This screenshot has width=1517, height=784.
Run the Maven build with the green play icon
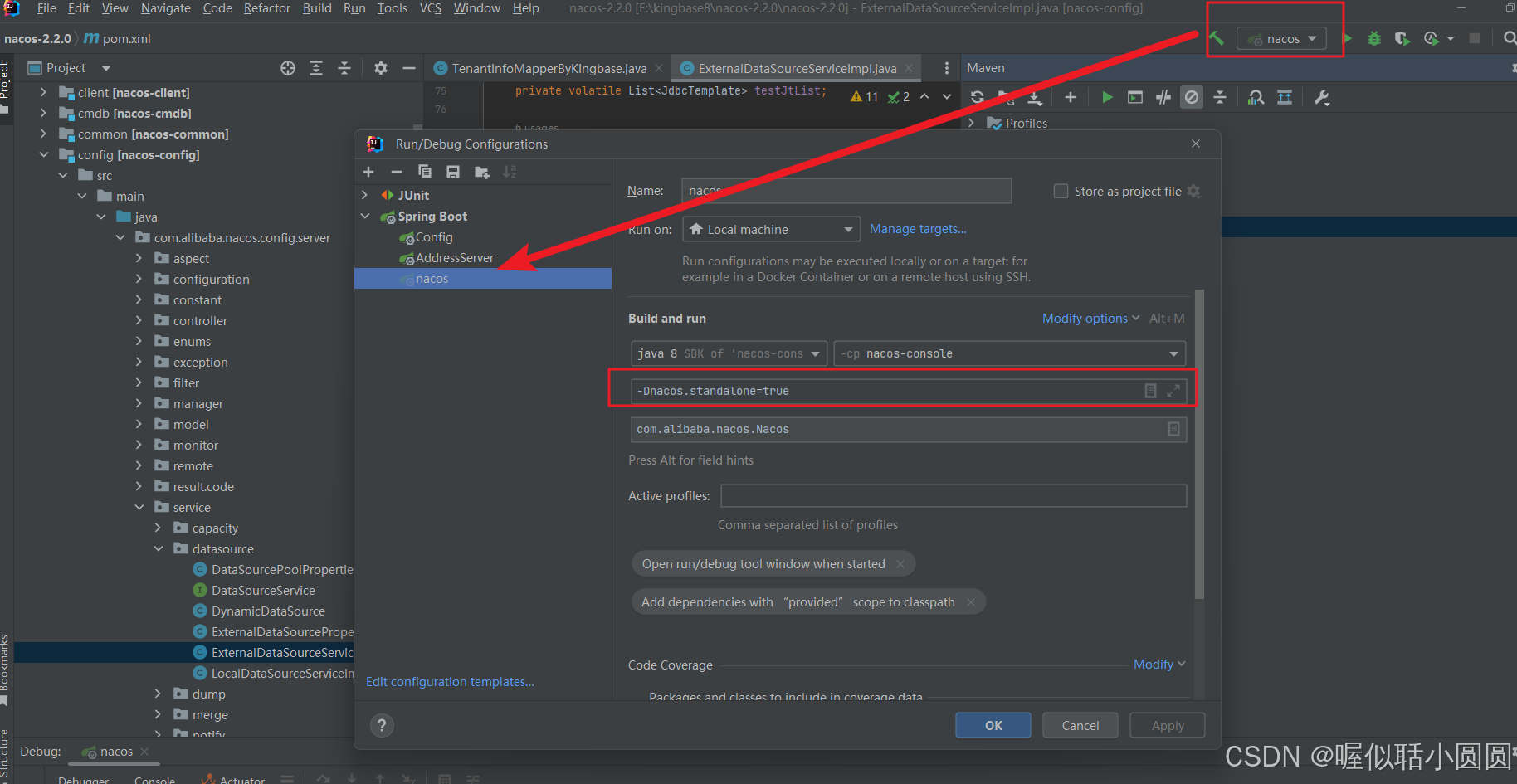pos(1107,97)
